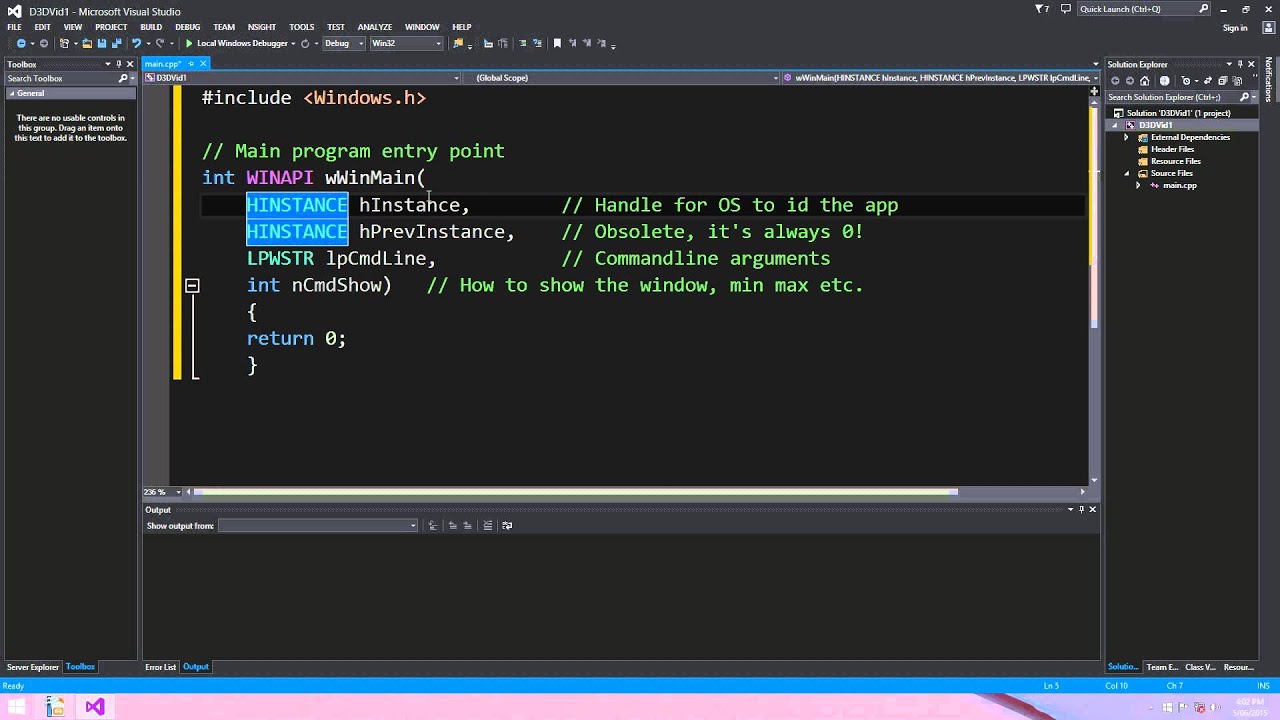Viewport: 1280px width, 720px height.
Task: Open the DEBUG menu
Action: coord(187,27)
